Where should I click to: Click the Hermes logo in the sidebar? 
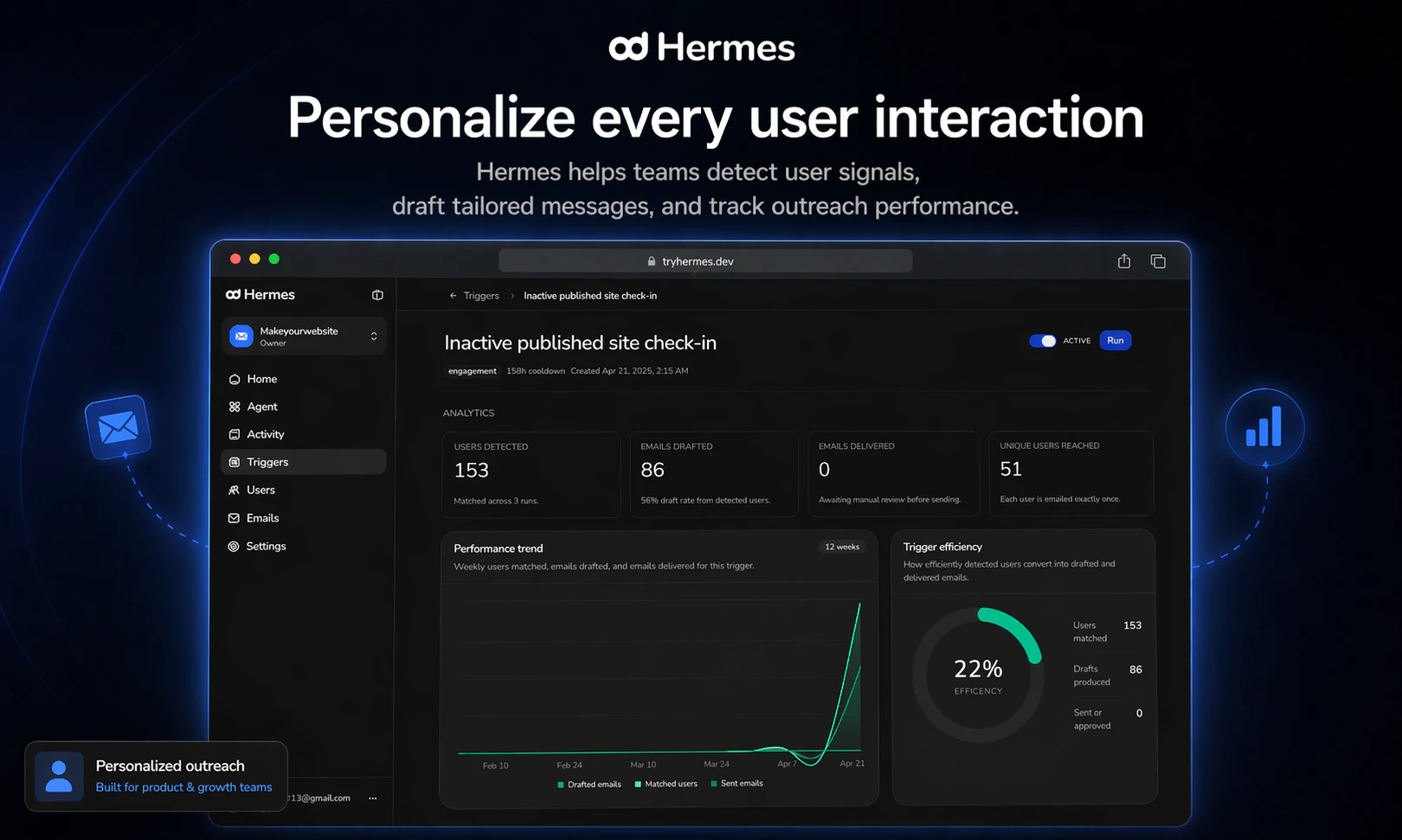pos(260,295)
